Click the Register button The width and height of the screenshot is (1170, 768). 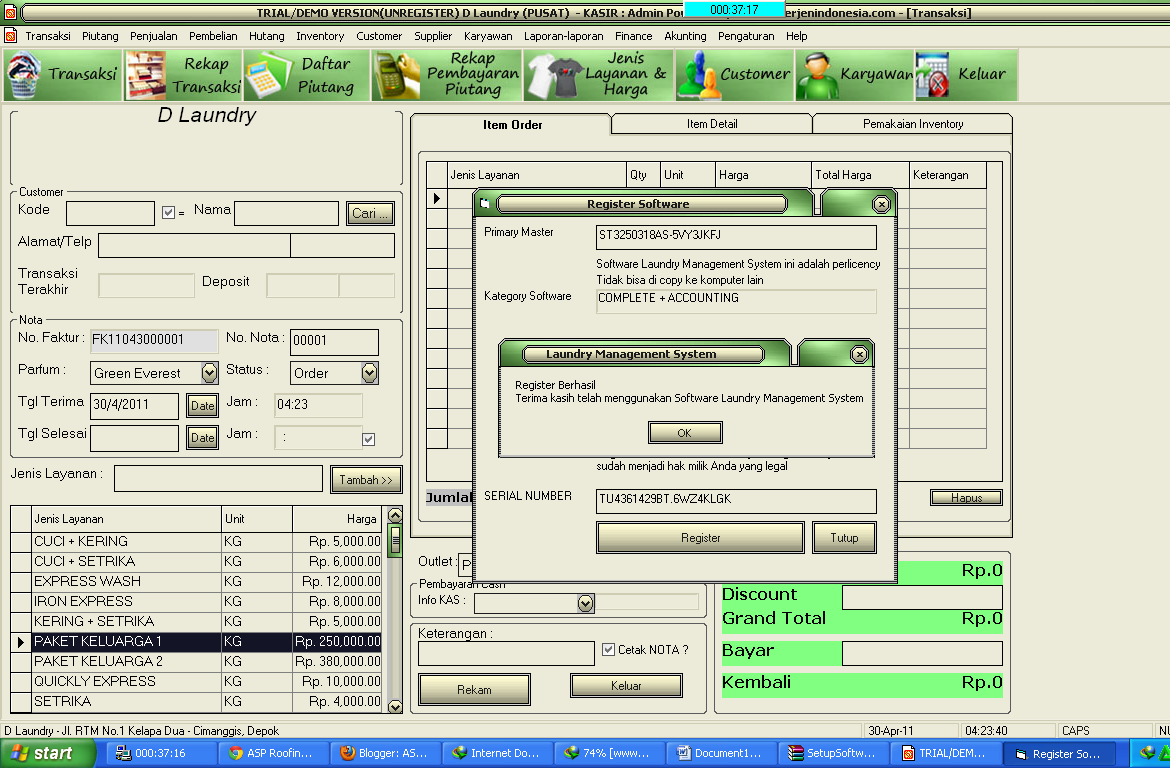pos(700,537)
